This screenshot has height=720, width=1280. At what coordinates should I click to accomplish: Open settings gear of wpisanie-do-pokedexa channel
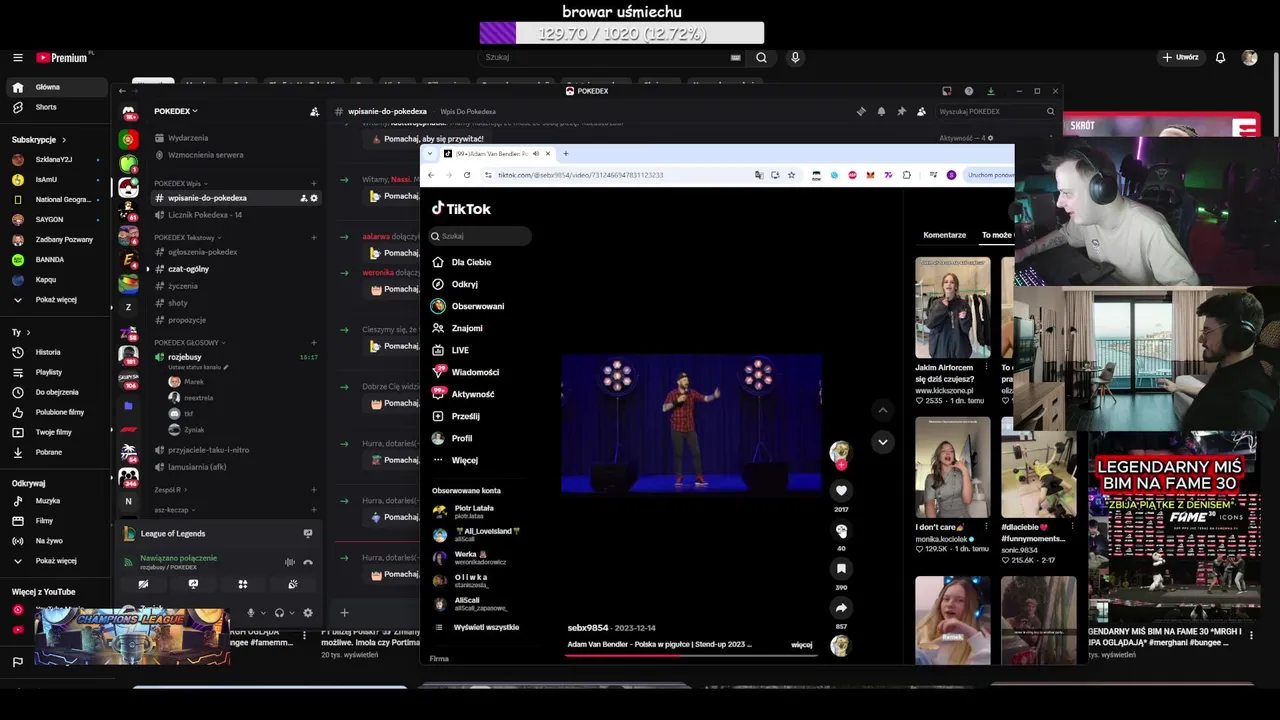click(314, 198)
